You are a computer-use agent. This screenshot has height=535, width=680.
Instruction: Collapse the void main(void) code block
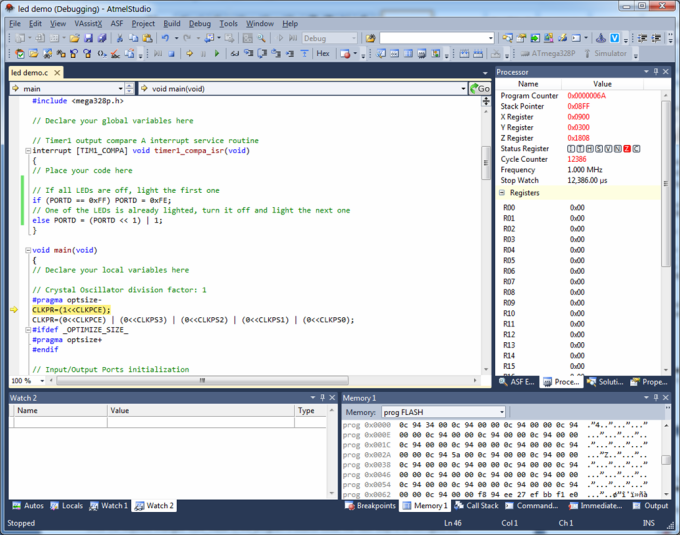[28, 250]
